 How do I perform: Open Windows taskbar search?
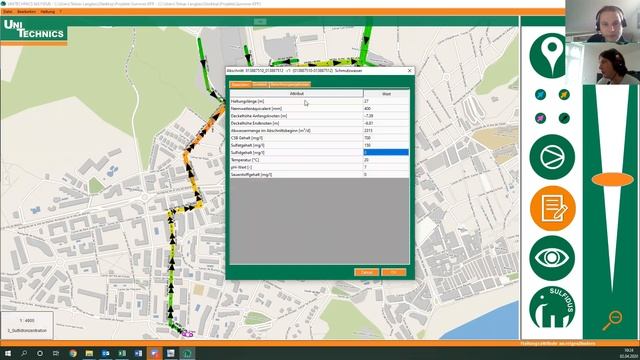pos(24,353)
